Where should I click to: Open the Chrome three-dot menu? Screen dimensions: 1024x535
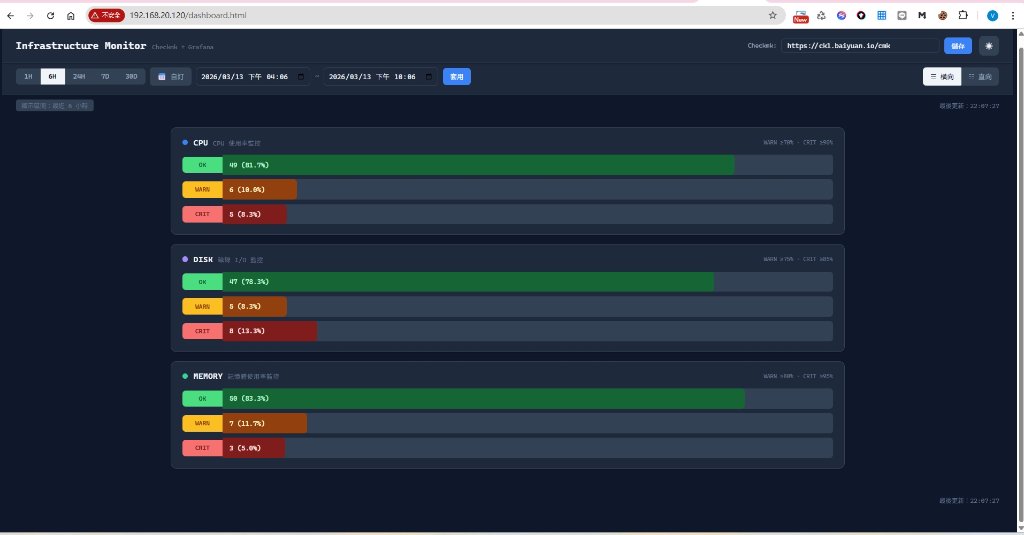click(1013, 15)
